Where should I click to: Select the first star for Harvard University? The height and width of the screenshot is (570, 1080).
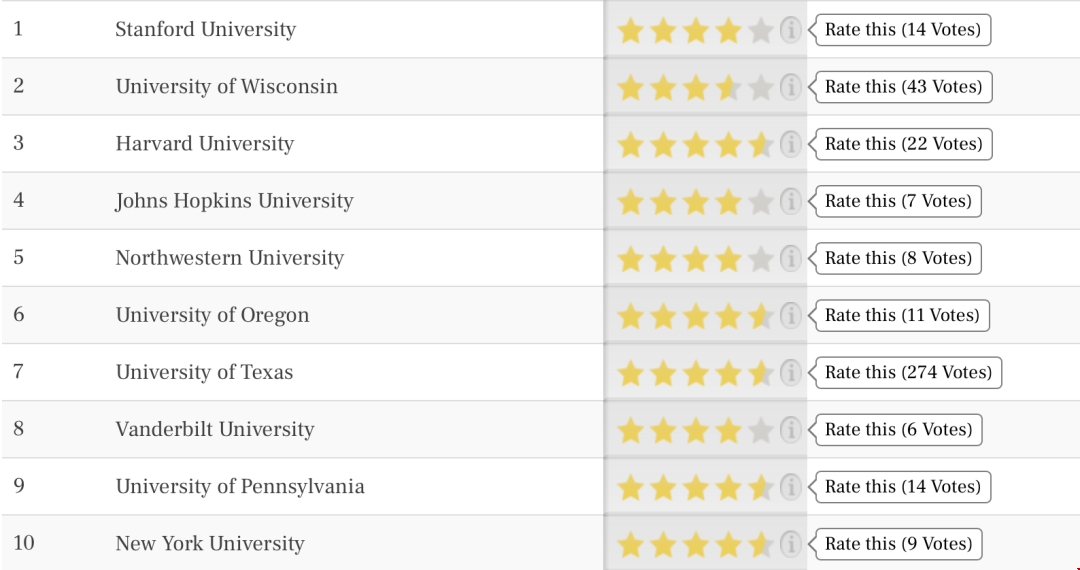[x=630, y=145]
